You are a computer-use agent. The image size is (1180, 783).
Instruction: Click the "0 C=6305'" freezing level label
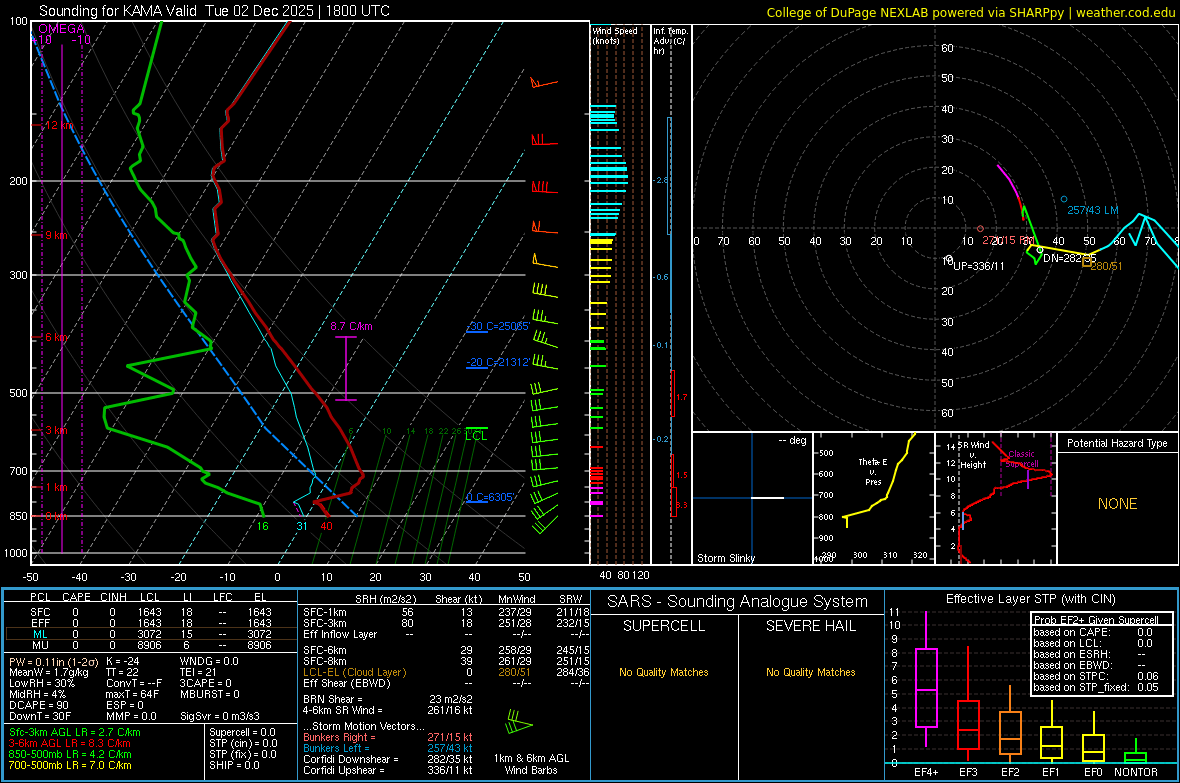pyautogui.click(x=490, y=497)
